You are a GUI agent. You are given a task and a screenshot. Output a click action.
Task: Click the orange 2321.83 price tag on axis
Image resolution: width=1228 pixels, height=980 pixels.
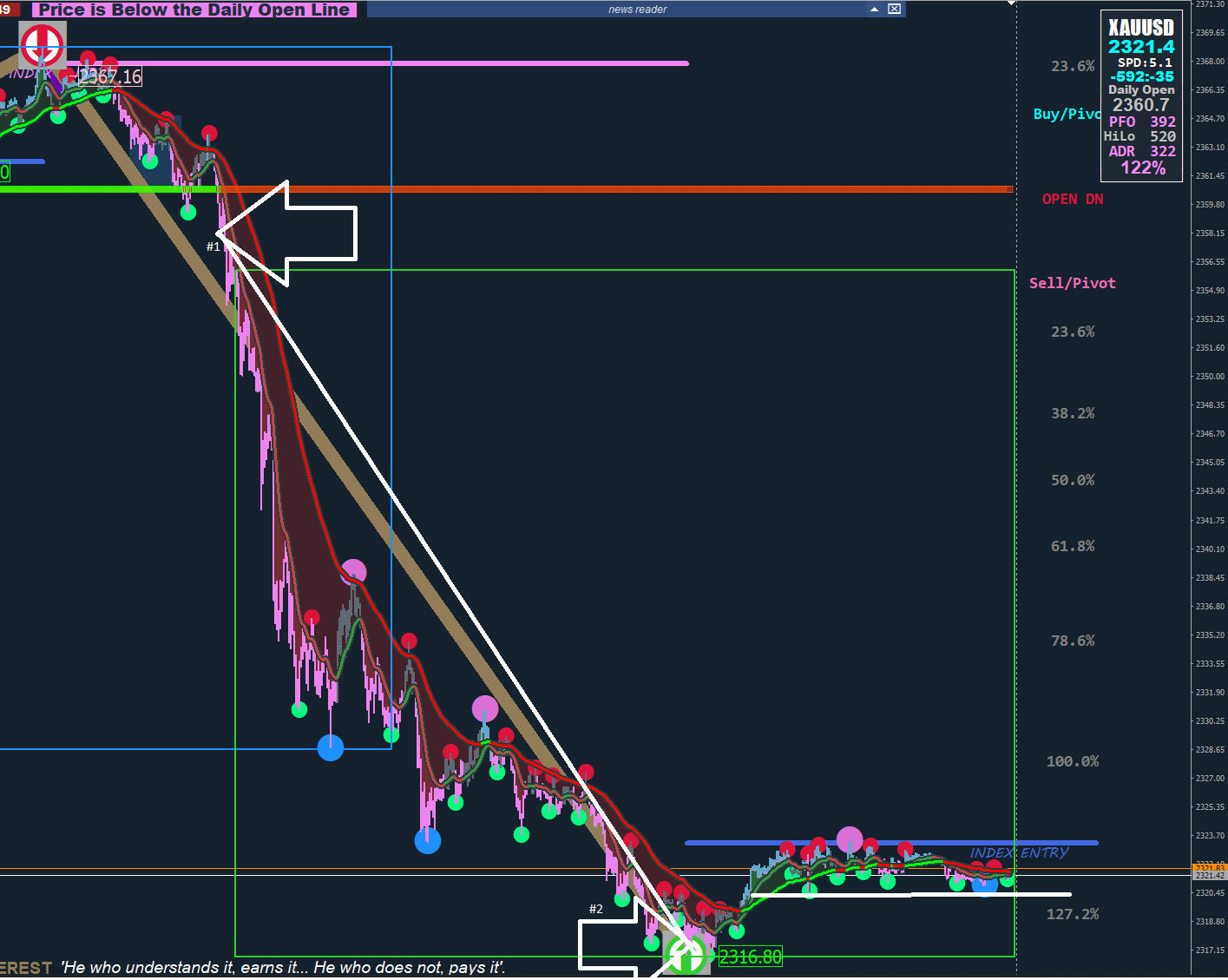point(1209,868)
